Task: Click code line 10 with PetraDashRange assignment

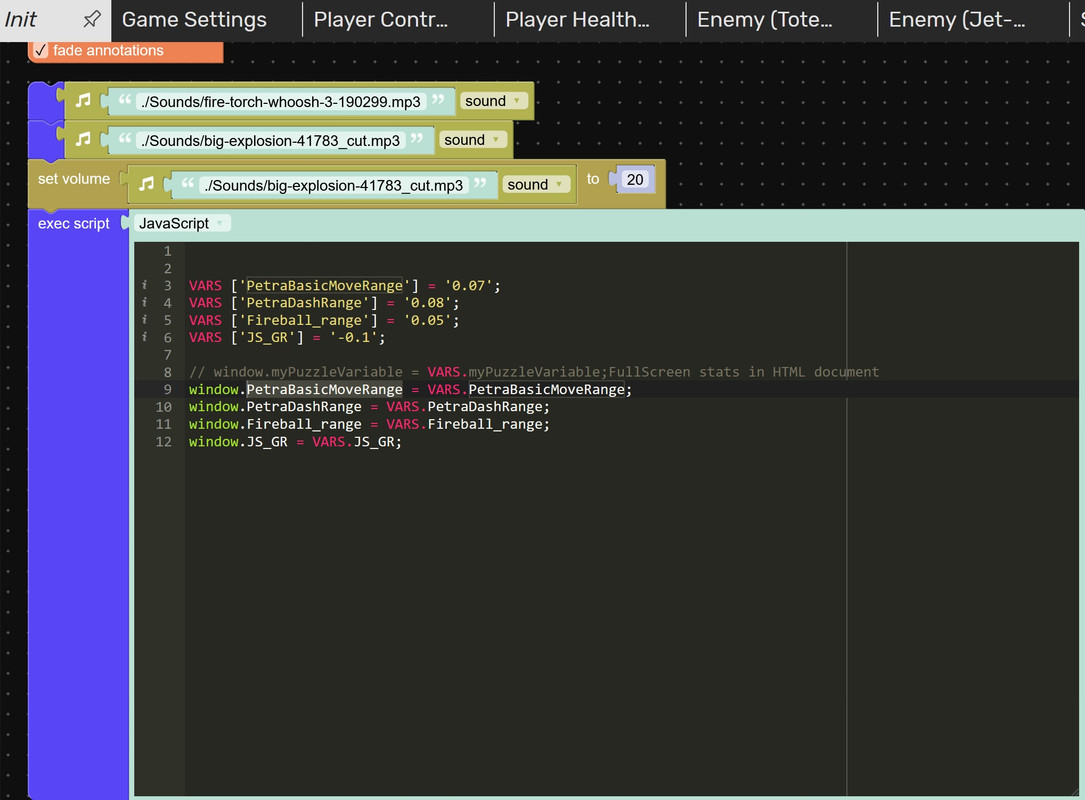Action: (369, 407)
